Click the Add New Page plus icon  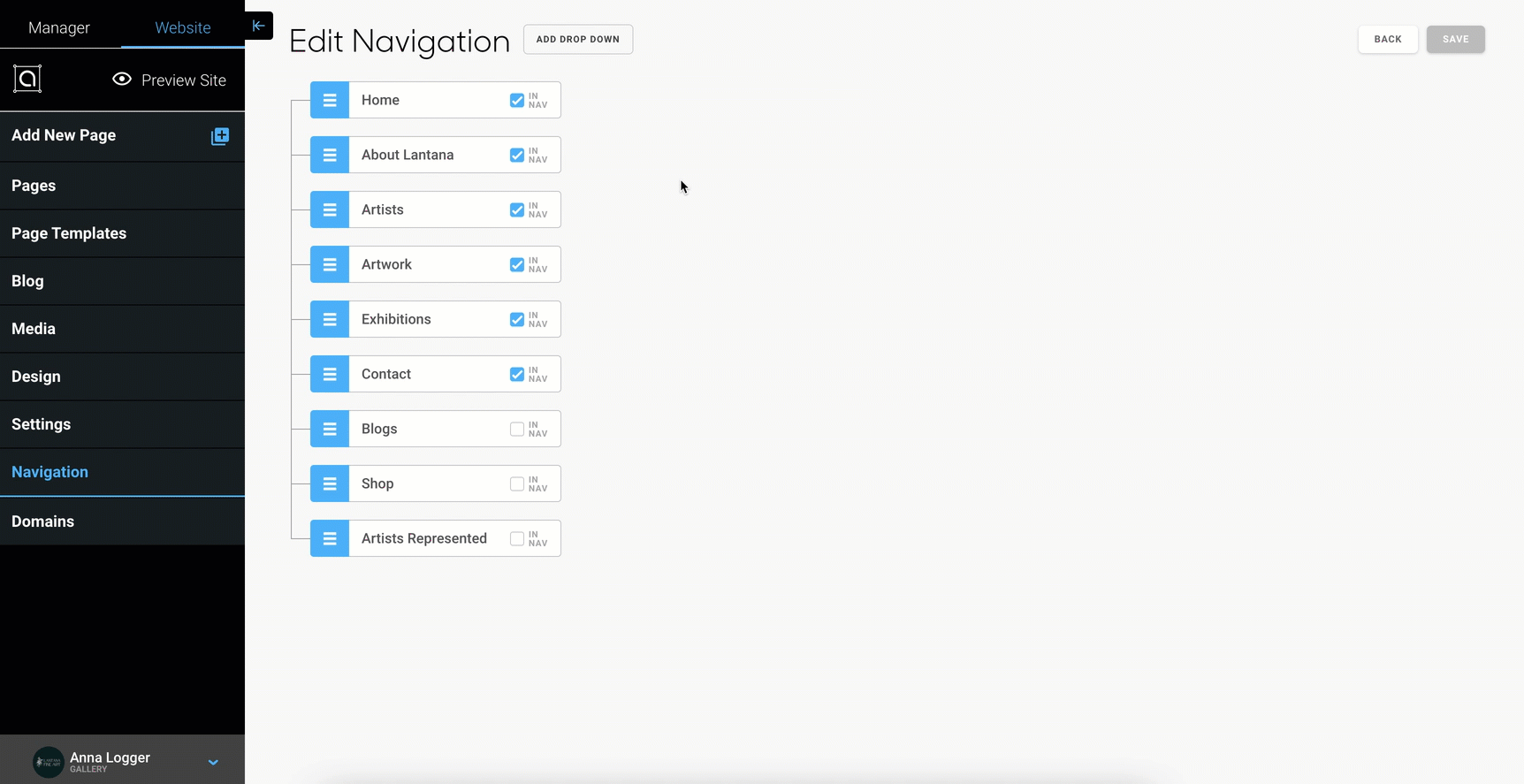(x=220, y=136)
